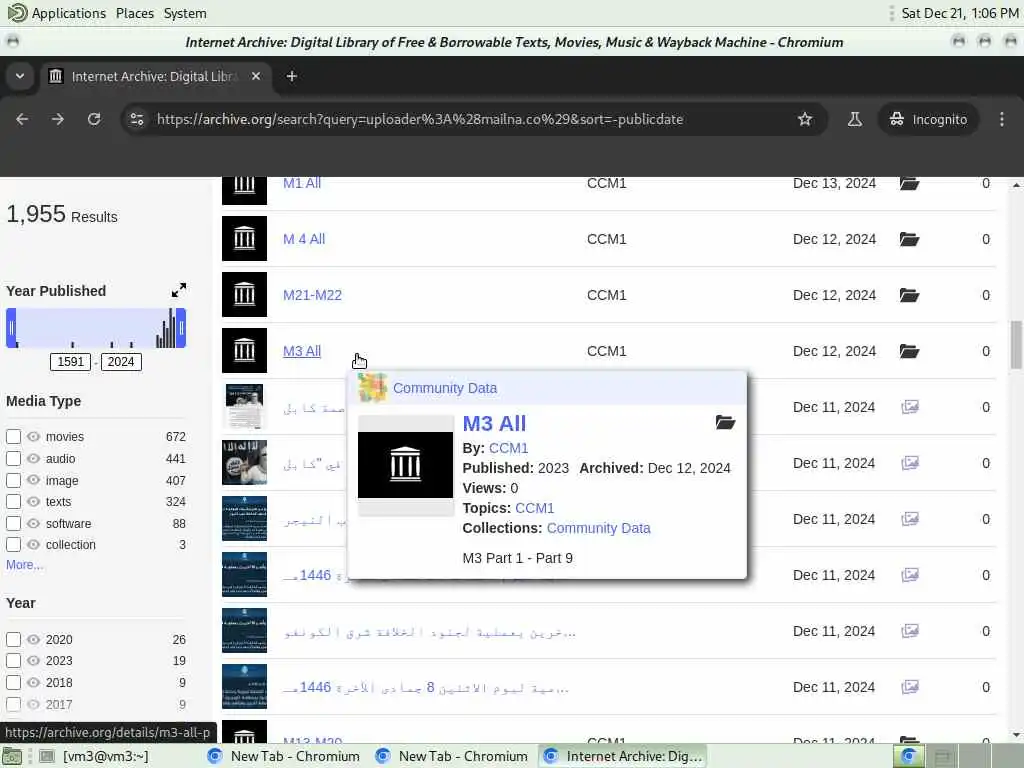The height and width of the screenshot is (768, 1024).
Task: Click the popup's M3 All thumbnail
Action: (x=406, y=465)
